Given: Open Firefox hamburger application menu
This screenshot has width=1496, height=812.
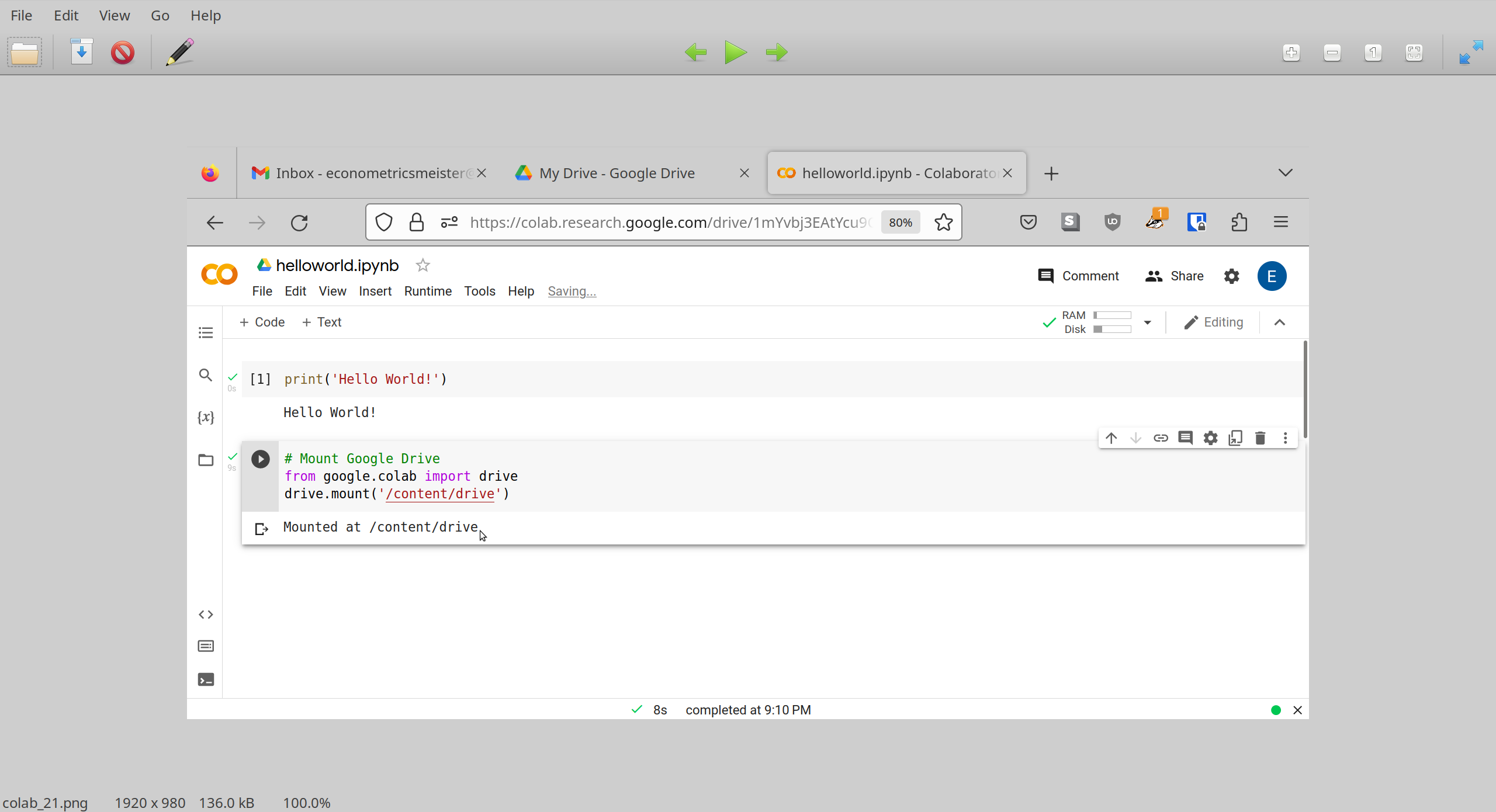Looking at the screenshot, I should tap(1281, 222).
